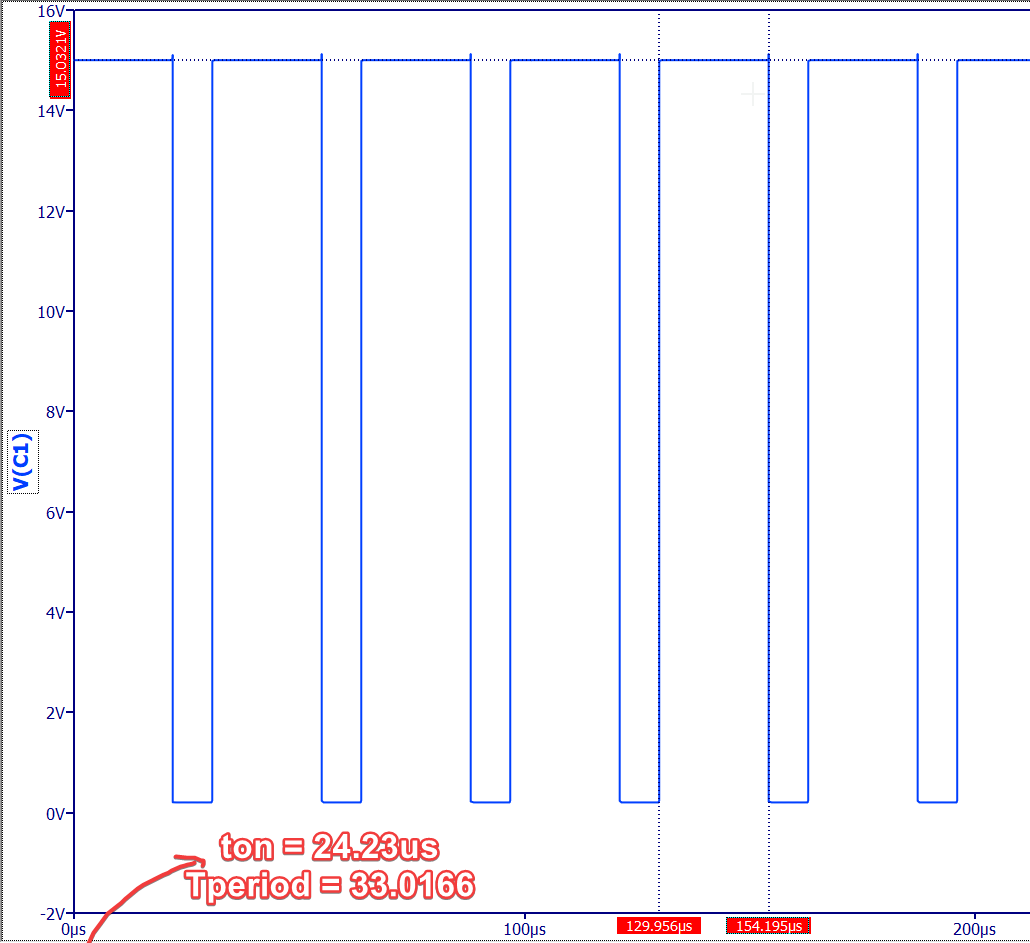This screenshot has width=1030, height=943.
Task: Select the dotted cursor line at 129.956µs
Action: (659, 400)
